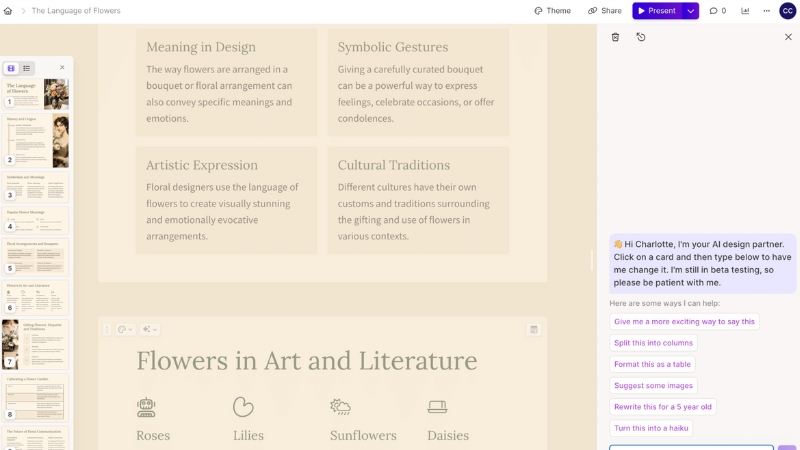Start the presentation with Present
The height and width of the screenshot is (450, 800).
pyautogui.click(x=656, y=11)
